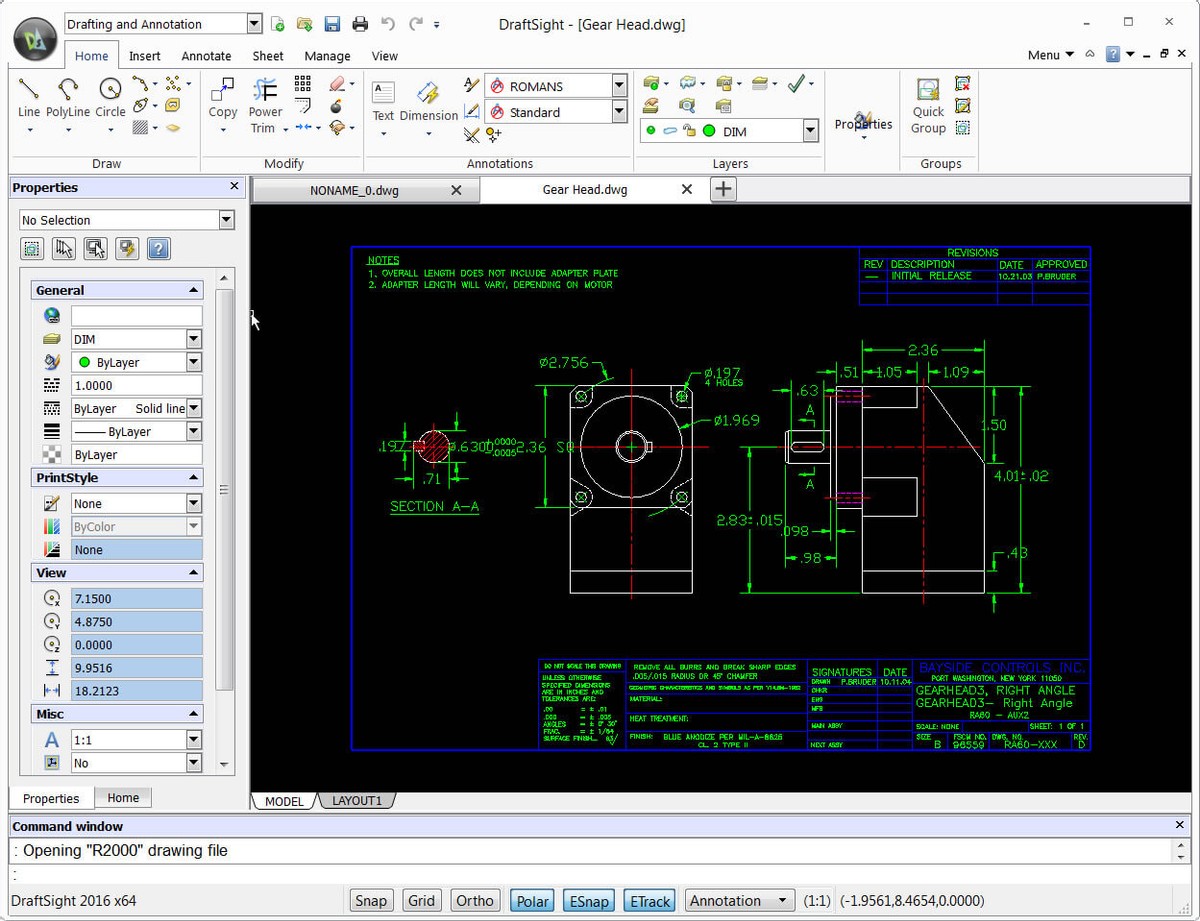Open the DIM layer dropdown
The height and width of the screenshot is (921, 1200).
tap(810, 131)
